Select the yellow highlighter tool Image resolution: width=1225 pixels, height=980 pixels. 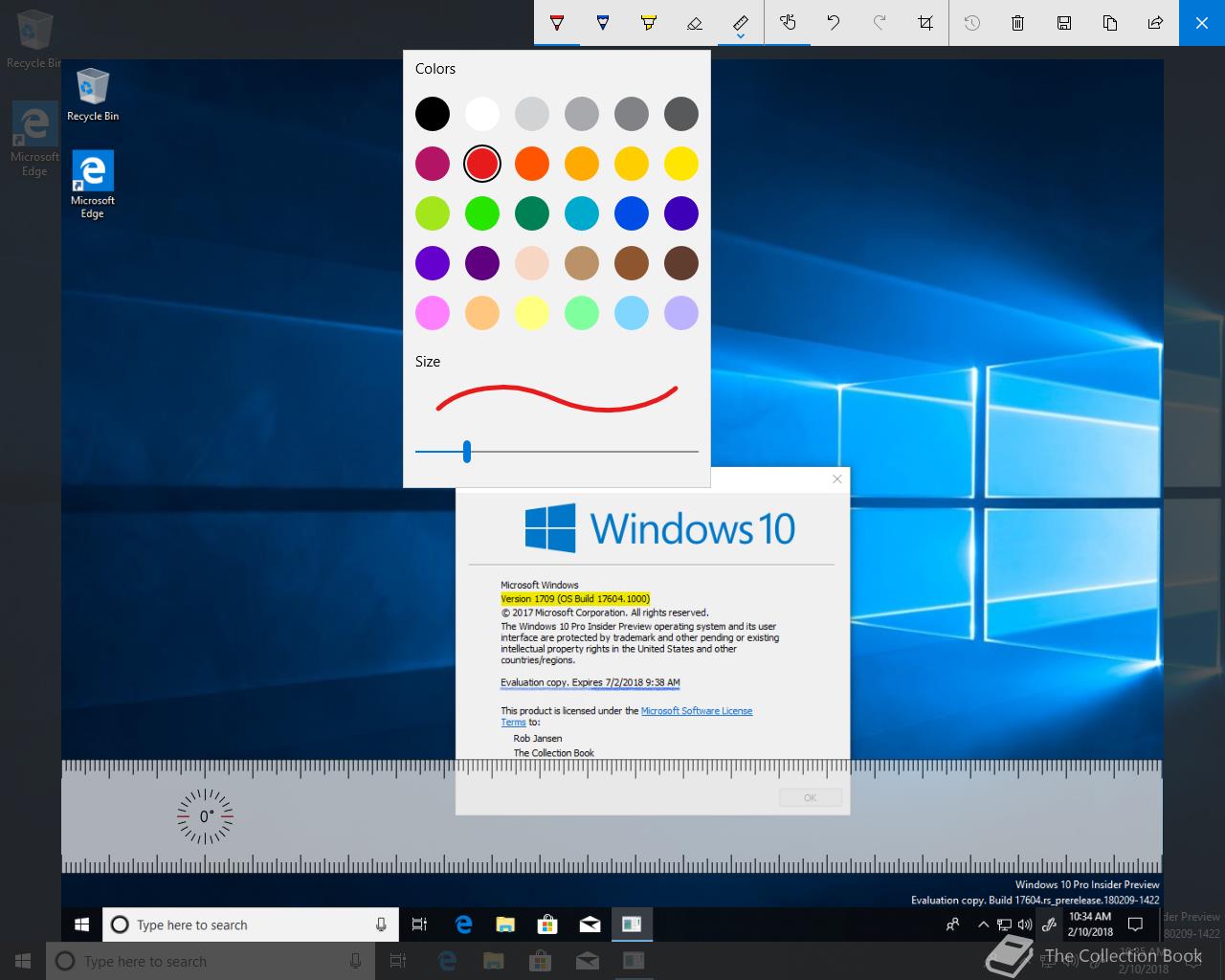649,22
